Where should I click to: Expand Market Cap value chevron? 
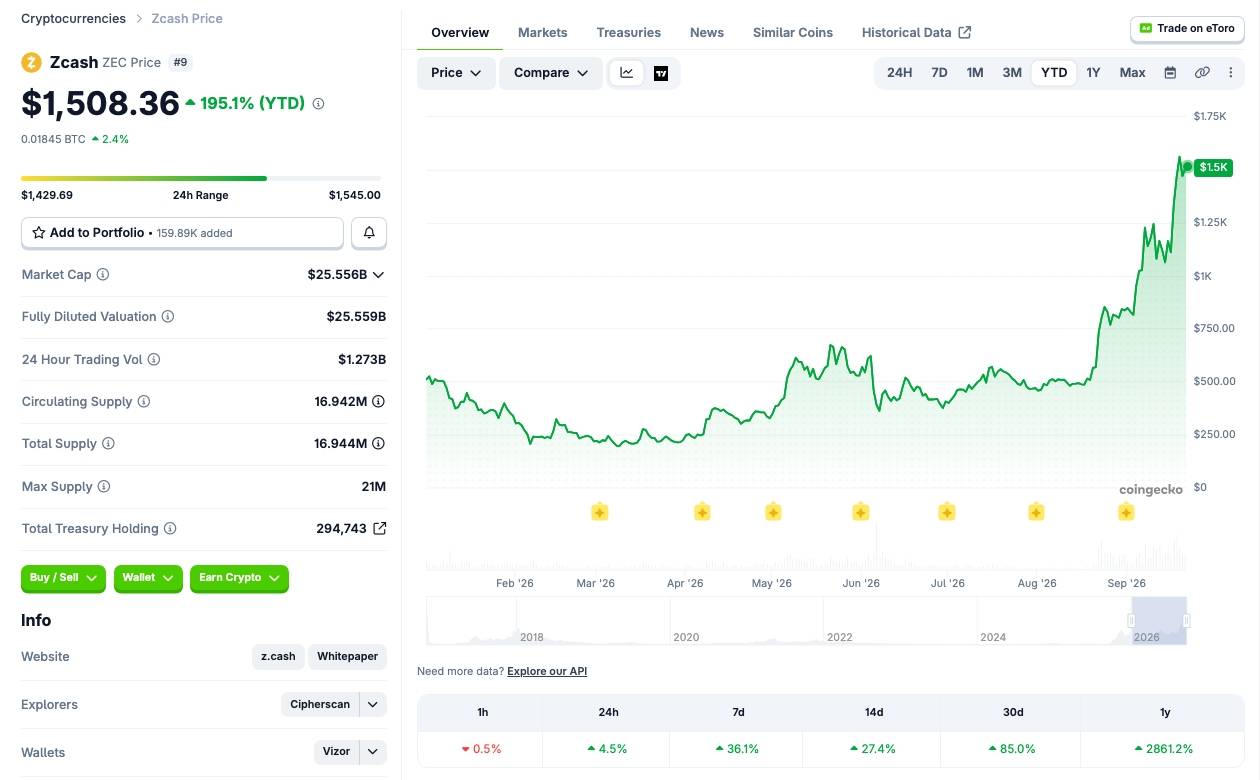378,274
